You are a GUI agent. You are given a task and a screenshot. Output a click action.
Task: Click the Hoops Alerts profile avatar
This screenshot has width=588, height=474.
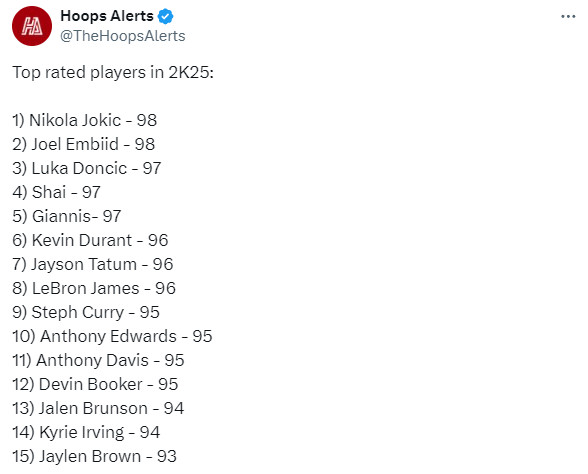pyautogui.click(x=32, y=26)
